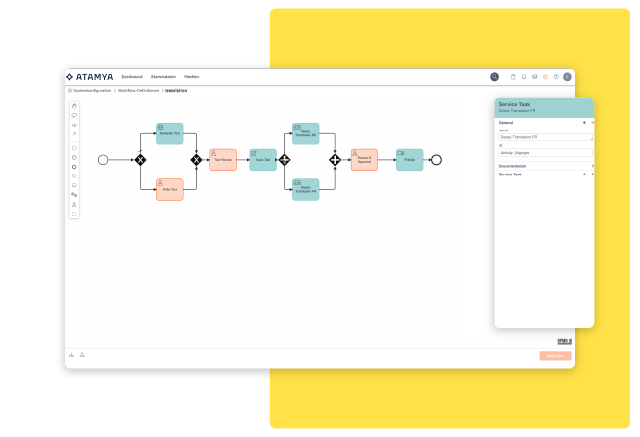Select the end event on the canvas
Viewport: 640px width, 437px height.
coord(436,160)
